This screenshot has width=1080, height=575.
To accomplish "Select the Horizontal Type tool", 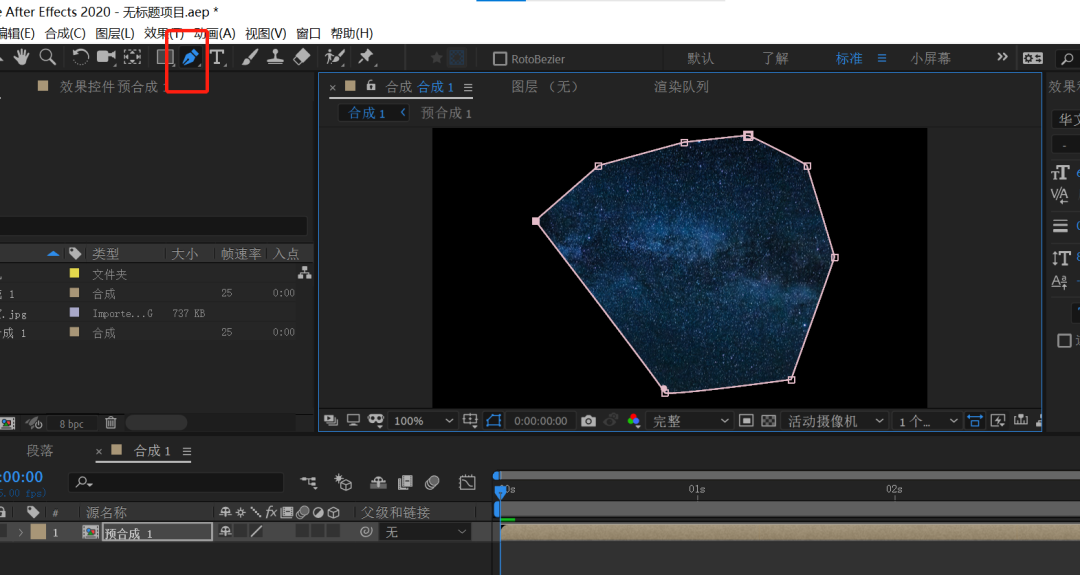I will [x=217, y=58].
